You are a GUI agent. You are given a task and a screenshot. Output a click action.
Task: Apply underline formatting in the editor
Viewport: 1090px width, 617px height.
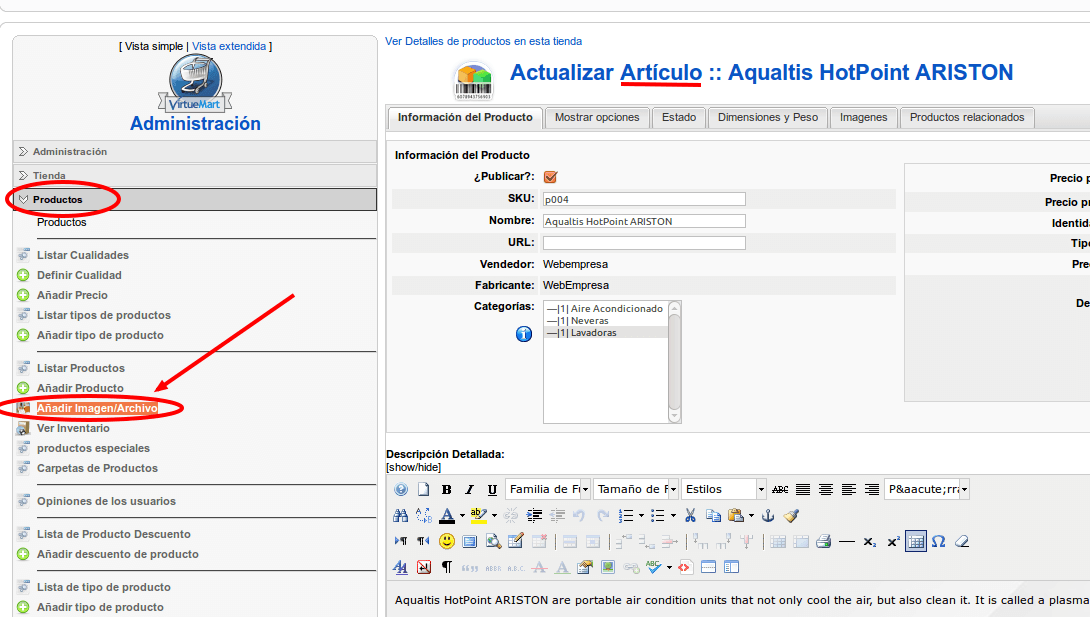[492, 489]
